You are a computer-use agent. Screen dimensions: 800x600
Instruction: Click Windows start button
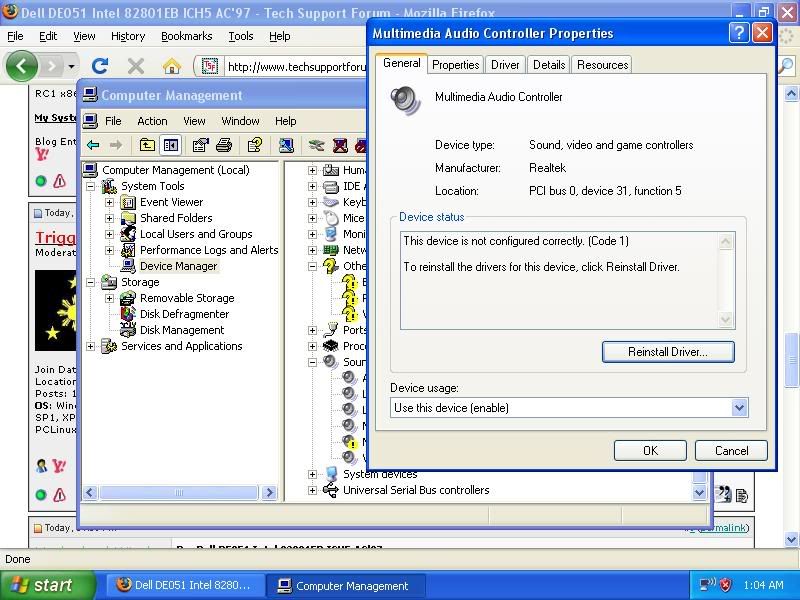pos(48,585)
